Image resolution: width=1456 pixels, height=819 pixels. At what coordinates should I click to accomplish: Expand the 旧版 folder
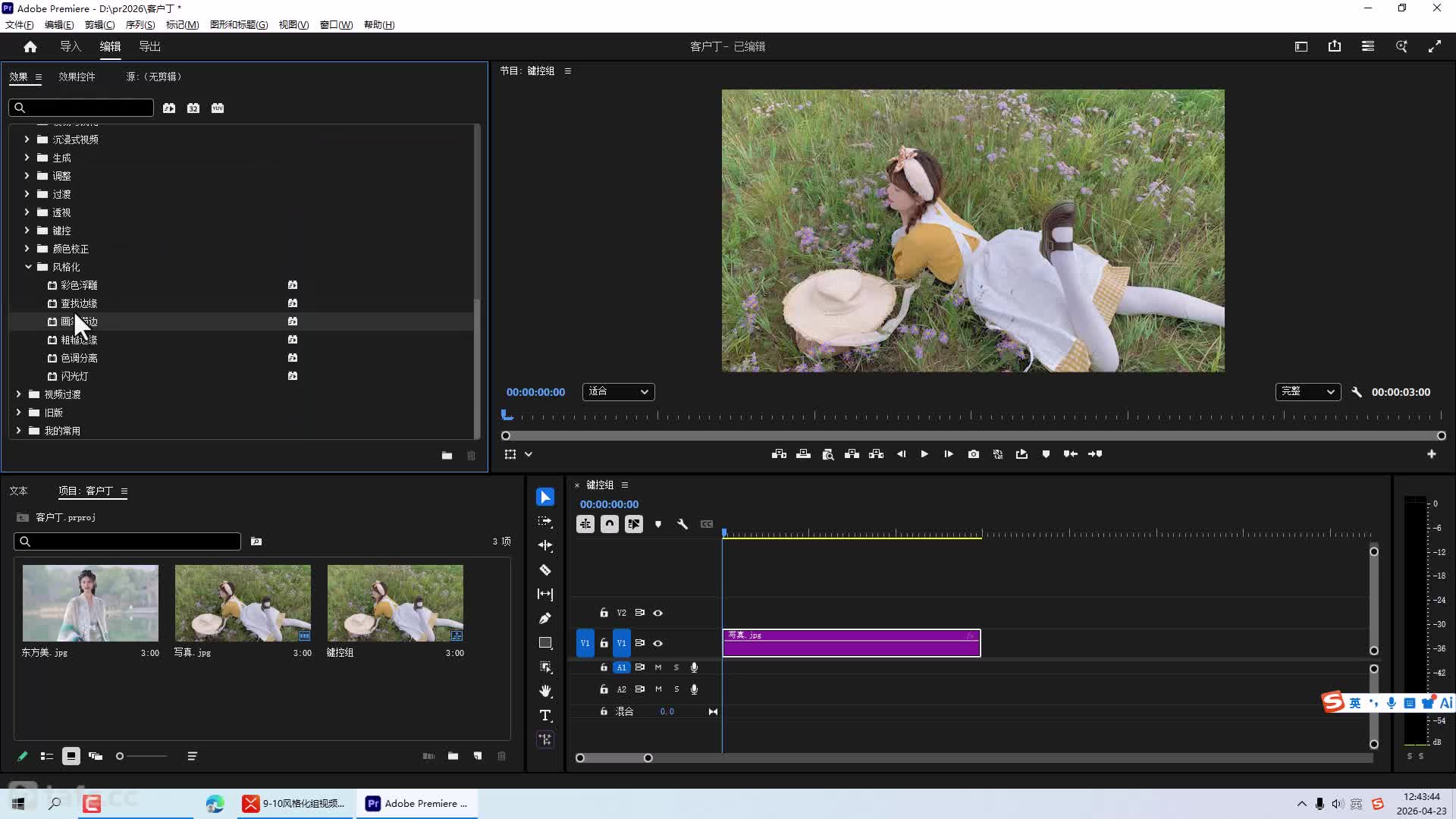tap(18, 413)
